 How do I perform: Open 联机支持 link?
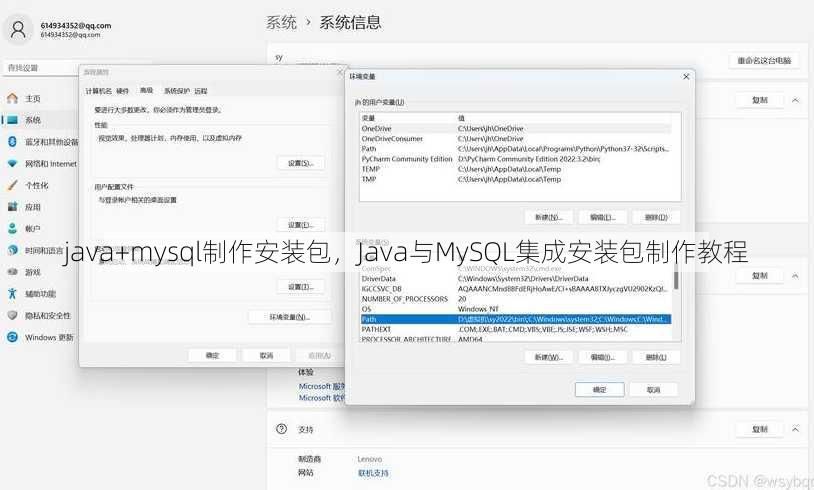point(373,473)
